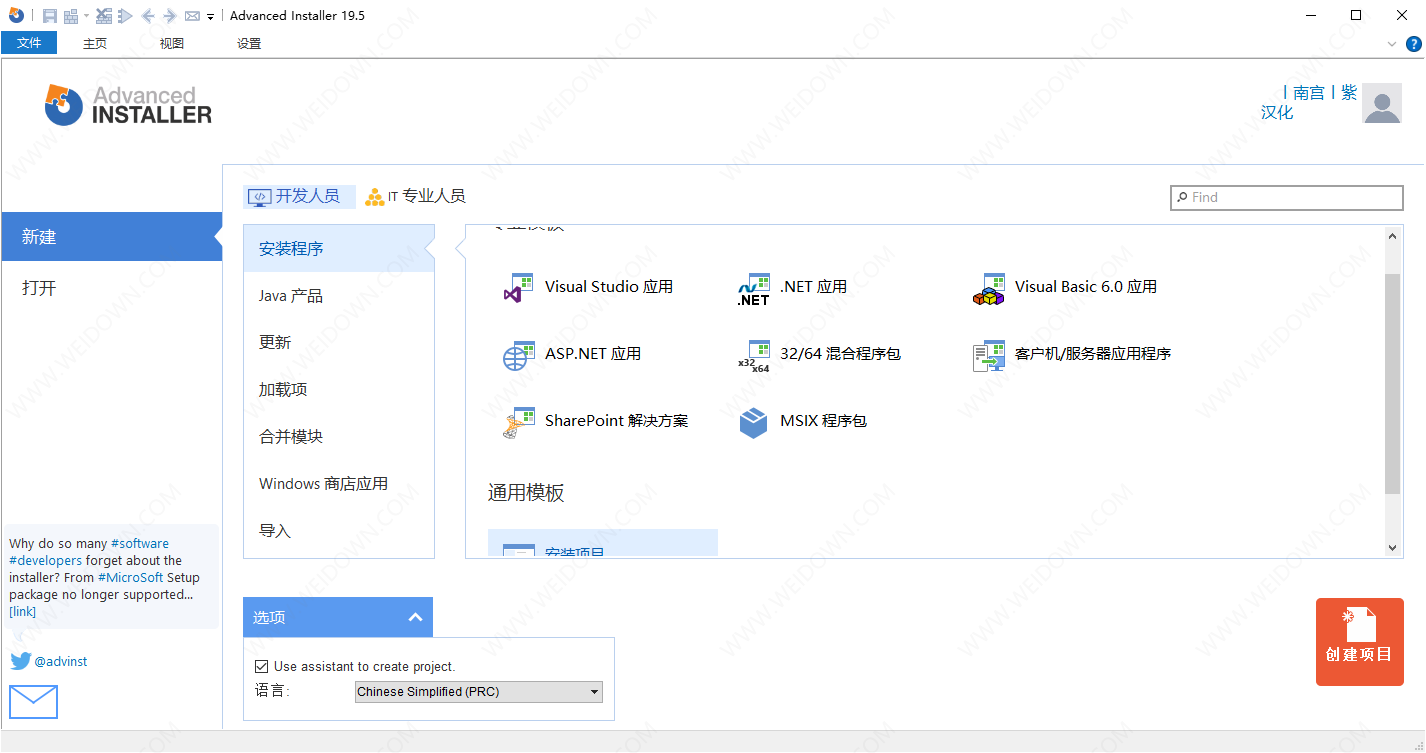The width and height of the screenshot is (1426, 753).
Task: Switch to the IT 专业人员 category tab
Action: (x=416, y=196)
